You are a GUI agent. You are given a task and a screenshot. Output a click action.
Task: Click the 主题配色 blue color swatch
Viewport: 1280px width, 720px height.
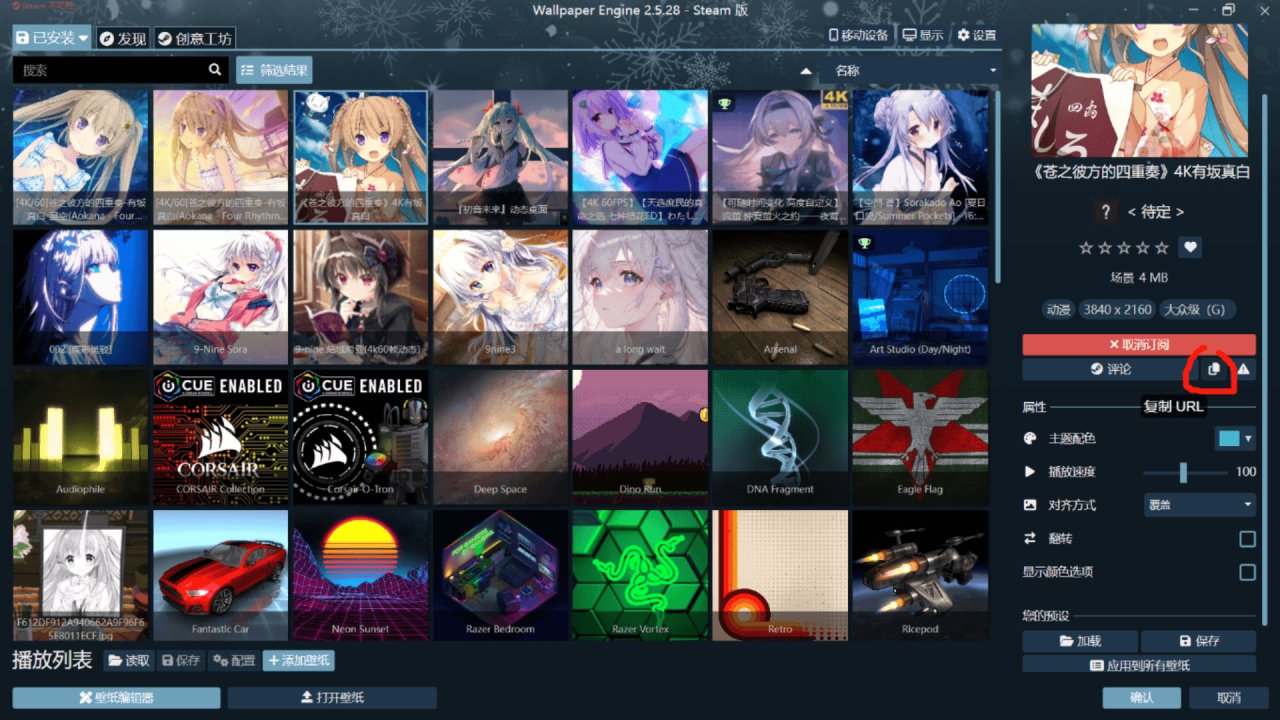(1228, 439)
